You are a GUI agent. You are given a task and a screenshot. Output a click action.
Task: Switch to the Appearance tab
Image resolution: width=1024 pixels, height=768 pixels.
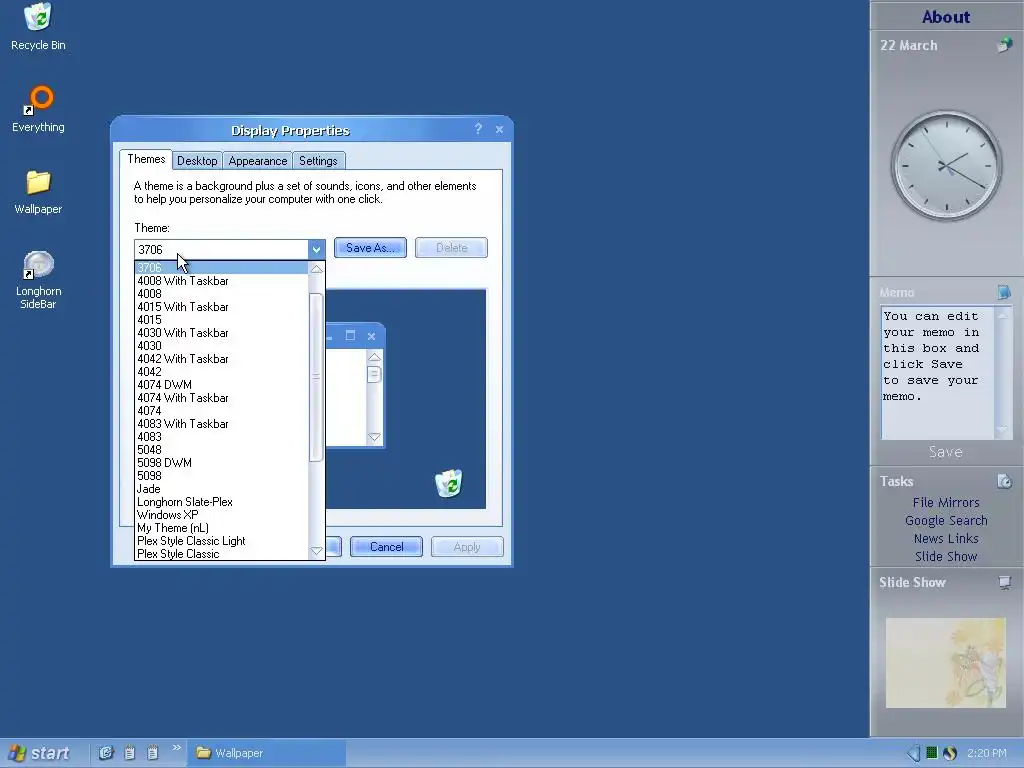point(257,161)
